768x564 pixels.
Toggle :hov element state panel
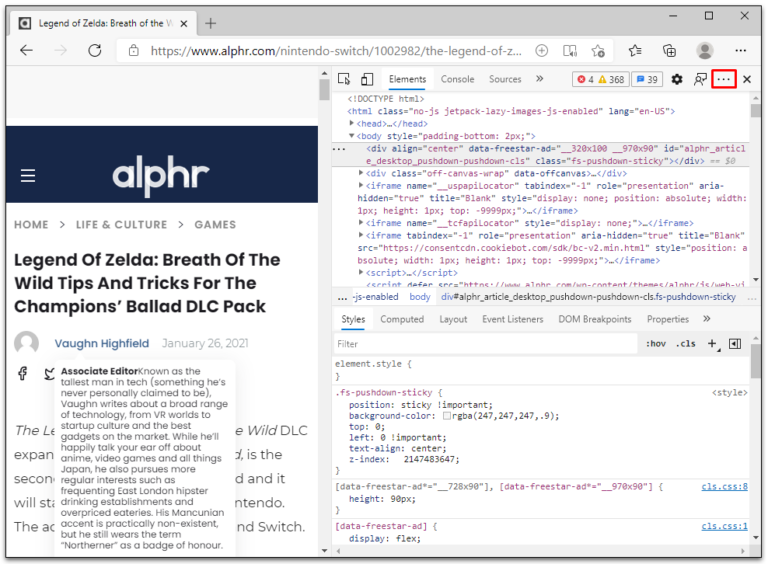656,344
